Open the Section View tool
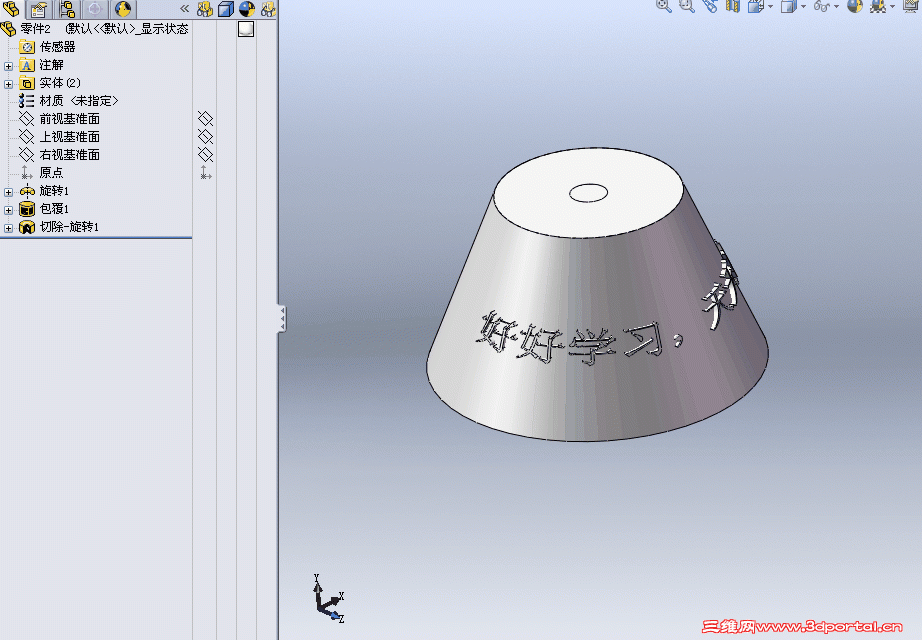922x640 pixels. tap(733, 7)
